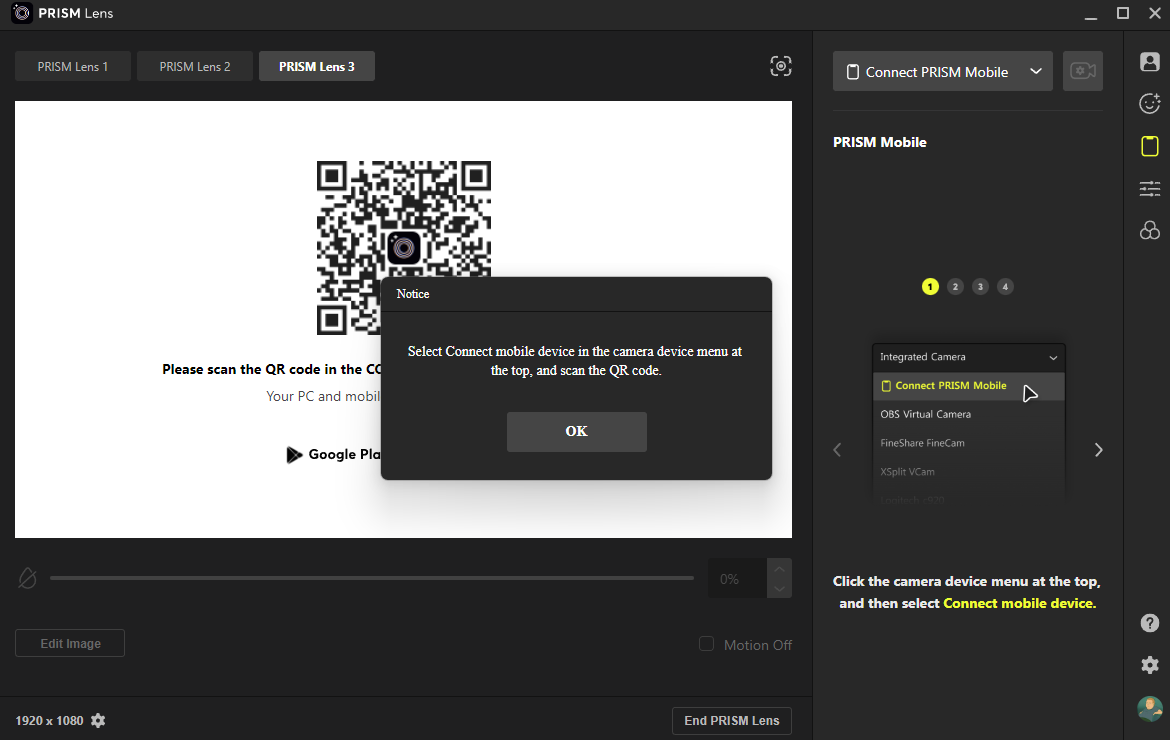Click the End PRISM Lens button
Viewport: 1170px width, 740px height.
point(731,721)
